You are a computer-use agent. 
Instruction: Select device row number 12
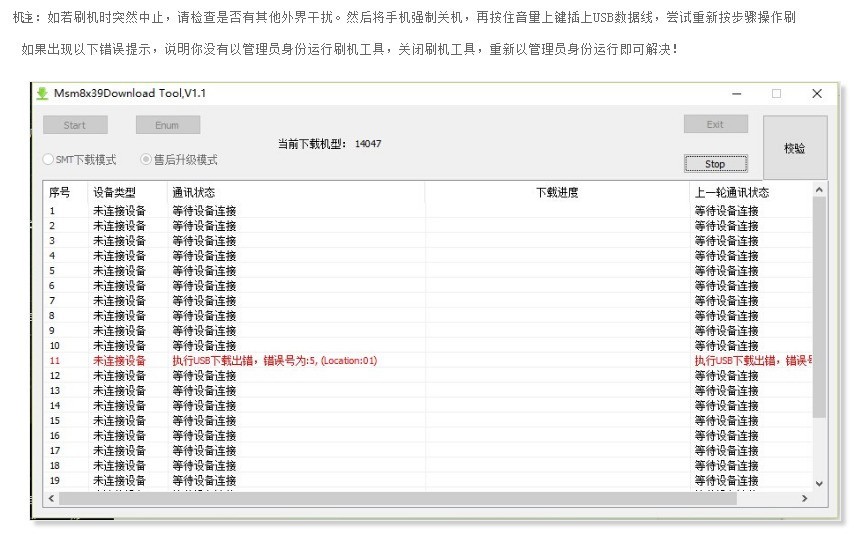(428, 375)
